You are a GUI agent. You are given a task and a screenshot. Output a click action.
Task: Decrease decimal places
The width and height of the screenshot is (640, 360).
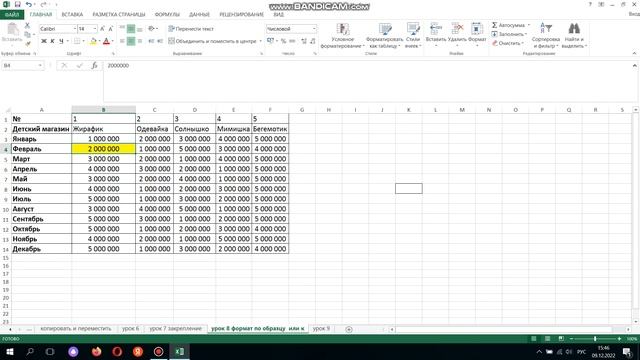[313, 41]
